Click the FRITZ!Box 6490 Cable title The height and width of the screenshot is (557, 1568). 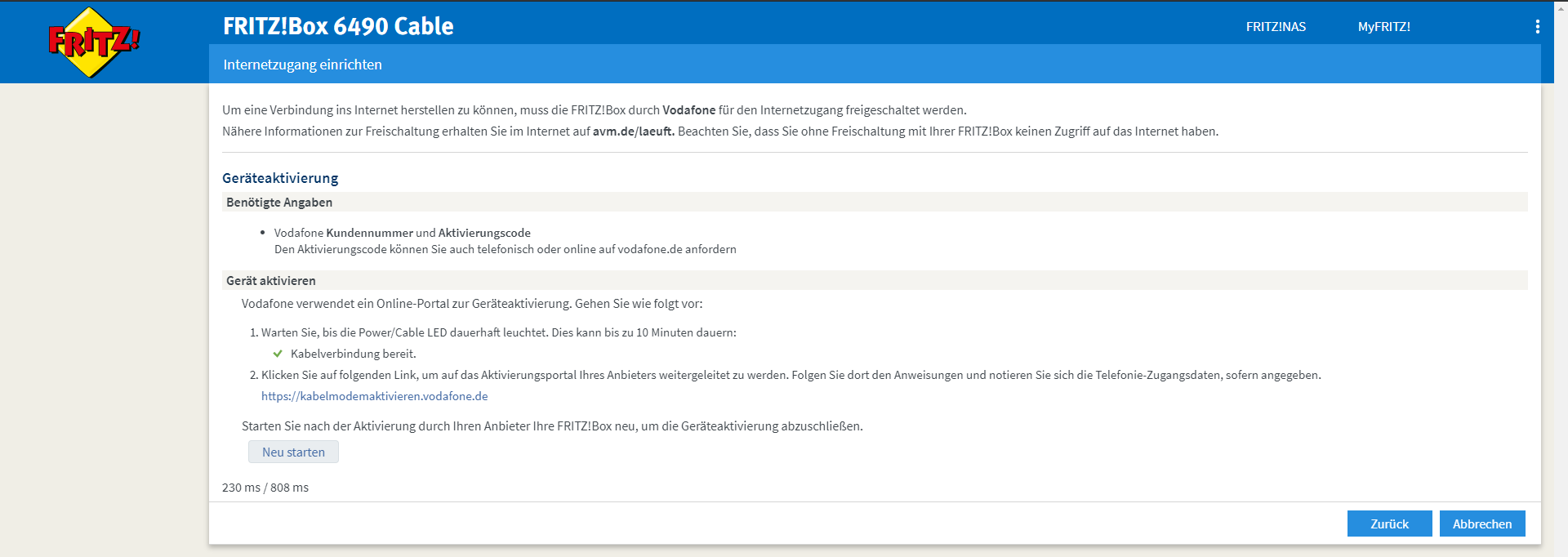click(x=338, y=26)
